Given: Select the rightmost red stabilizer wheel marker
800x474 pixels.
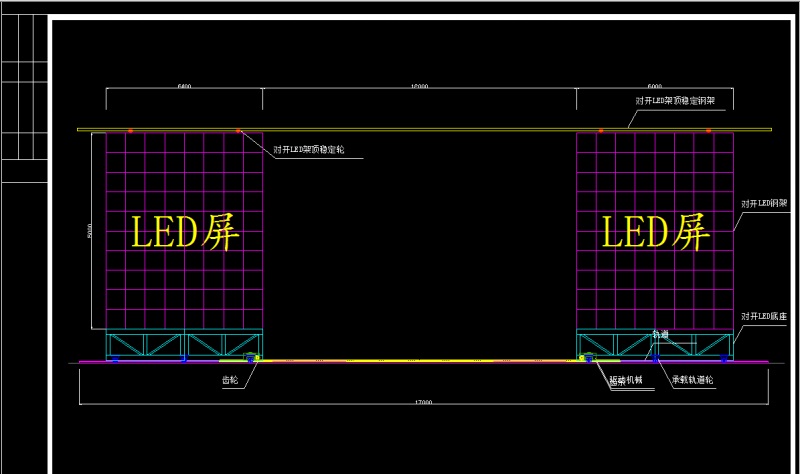Looking at the screenshot, I should 708,131.
